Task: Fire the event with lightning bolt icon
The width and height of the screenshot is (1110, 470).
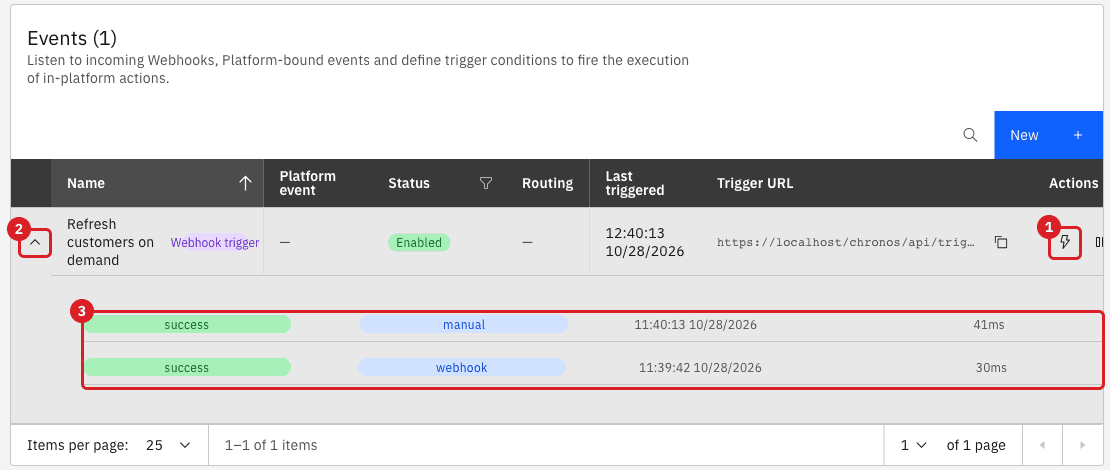Action: (x=1065, y=243)
